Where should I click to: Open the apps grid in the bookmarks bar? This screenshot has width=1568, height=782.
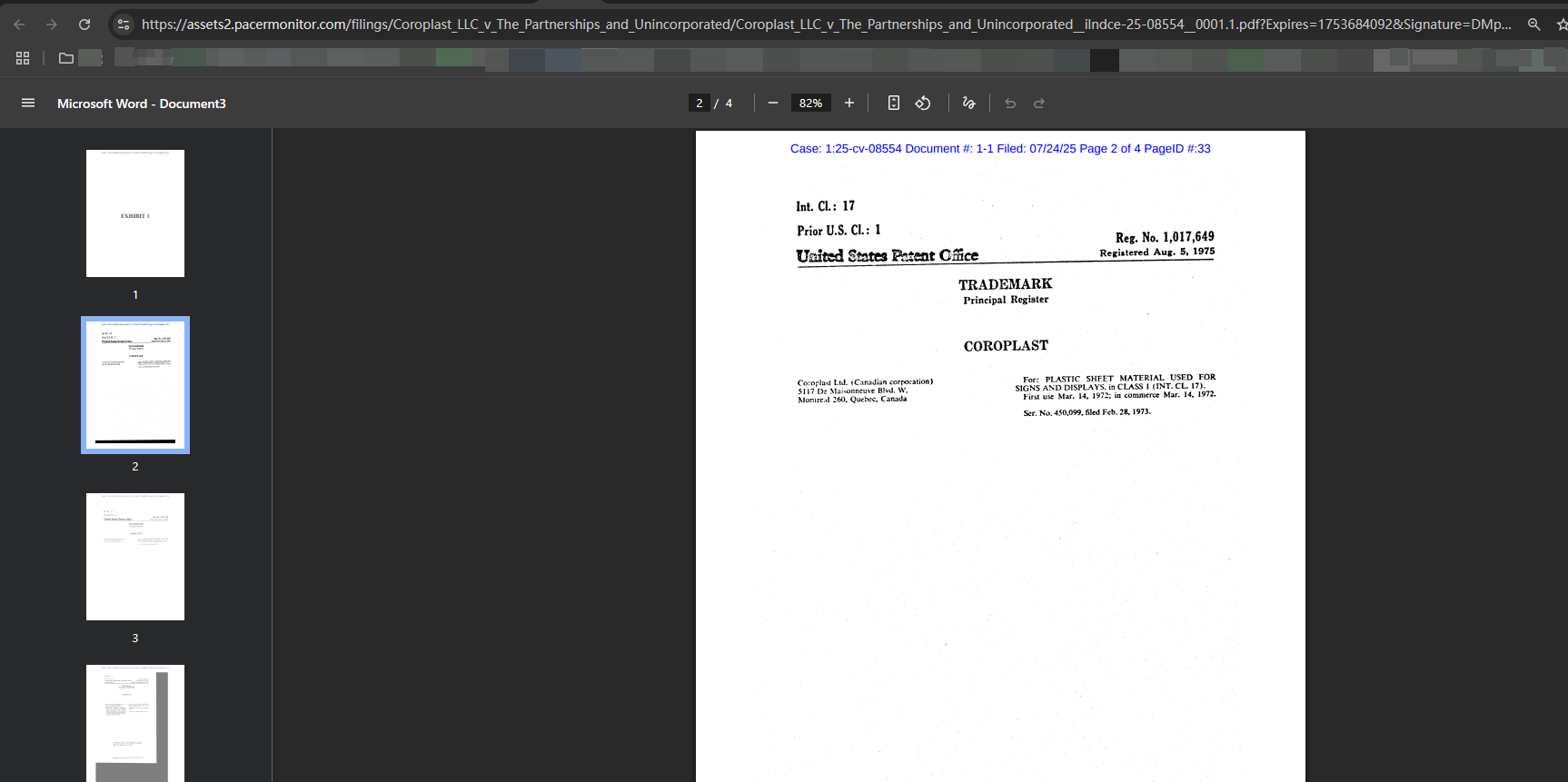coord(23,58)
